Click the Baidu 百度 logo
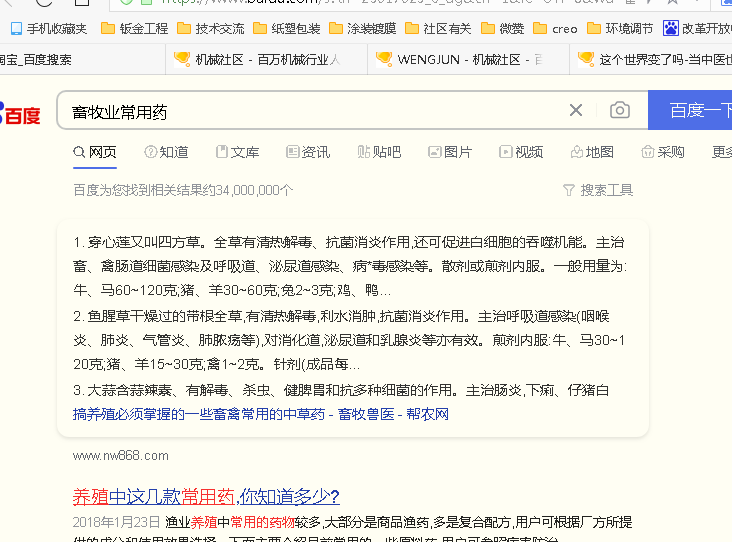732x542 pixels. 21,114
